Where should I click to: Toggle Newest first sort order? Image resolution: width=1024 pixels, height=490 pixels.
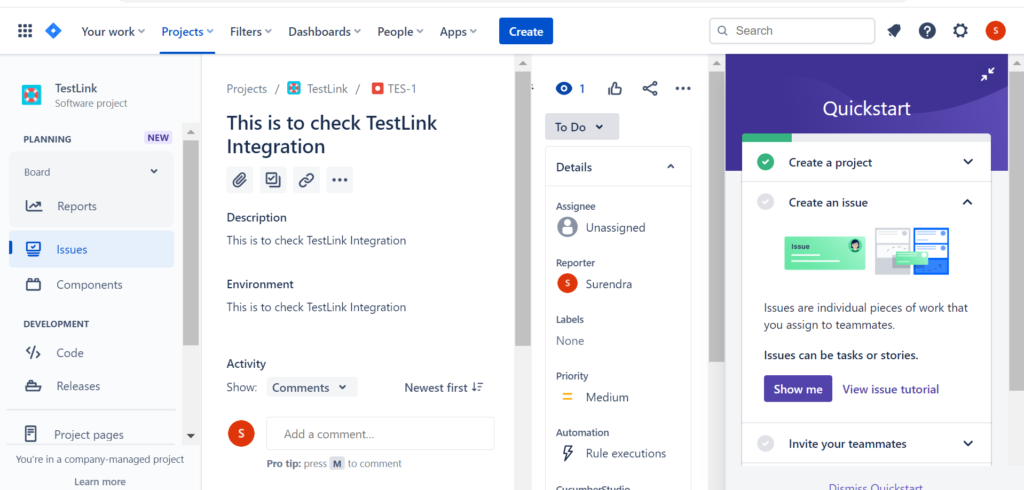443,387
